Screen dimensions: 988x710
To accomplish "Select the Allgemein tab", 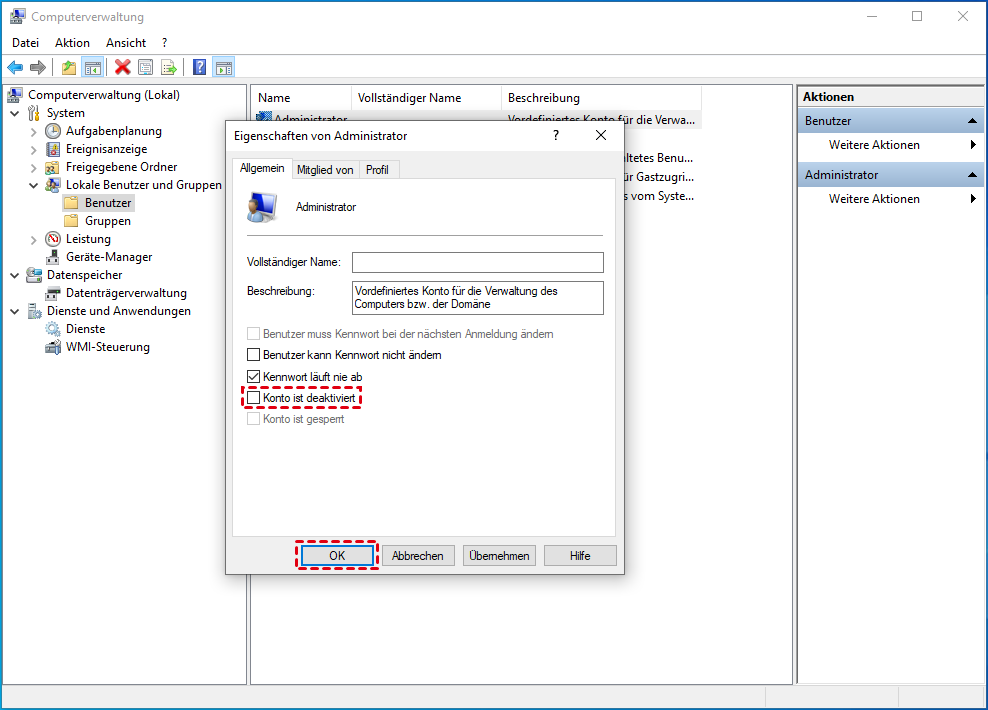I will 262,168.
